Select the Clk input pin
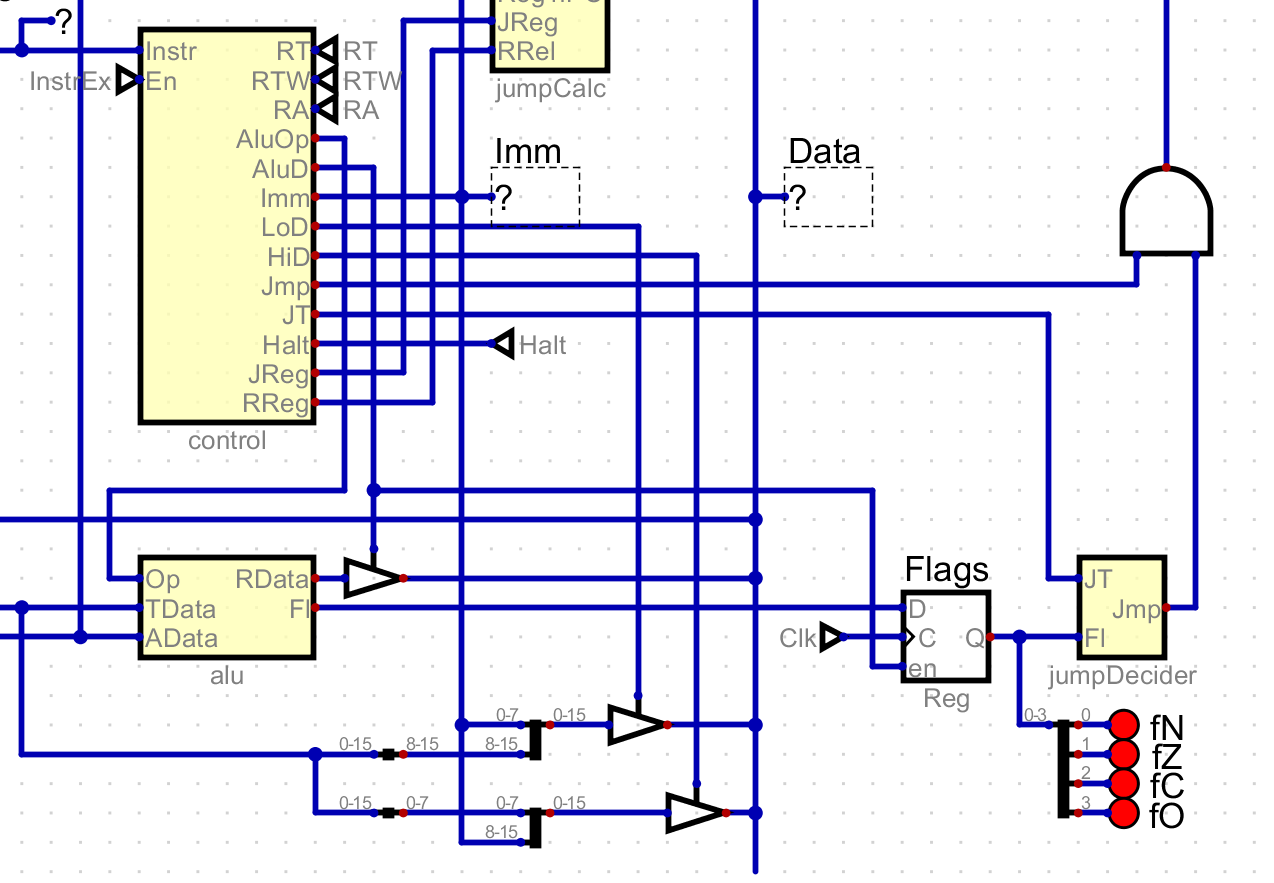This screenshot has width=1274, height=883. [830, 637]
